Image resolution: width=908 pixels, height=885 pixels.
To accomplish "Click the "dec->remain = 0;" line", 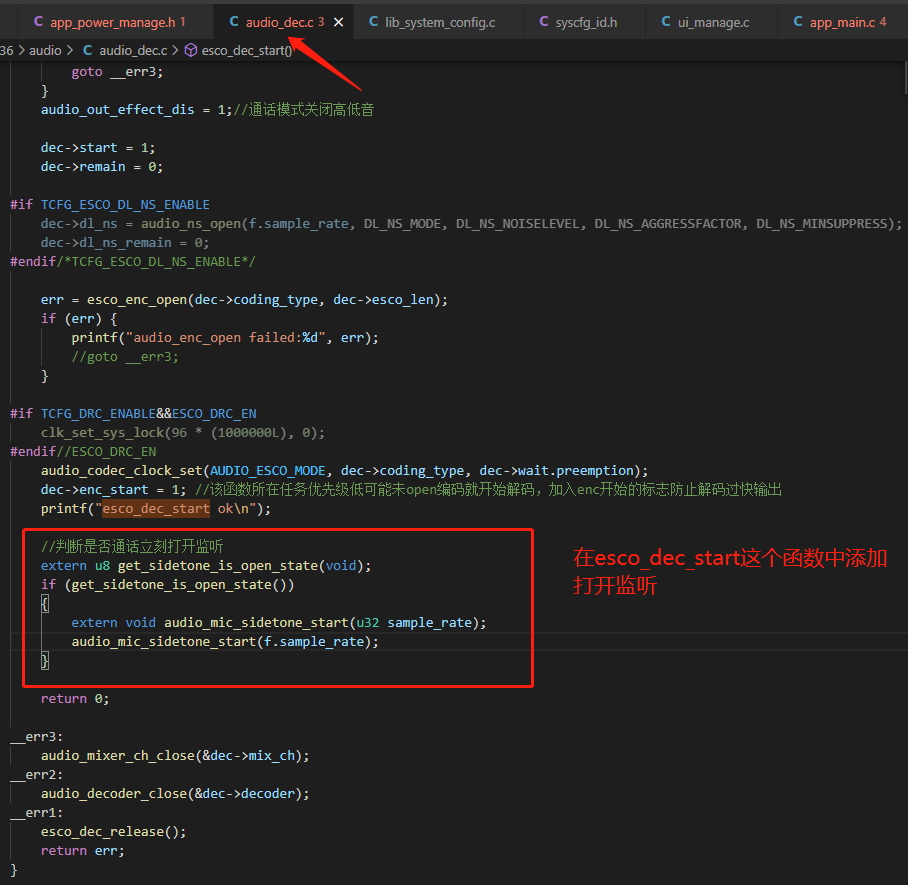I will 102,167.
